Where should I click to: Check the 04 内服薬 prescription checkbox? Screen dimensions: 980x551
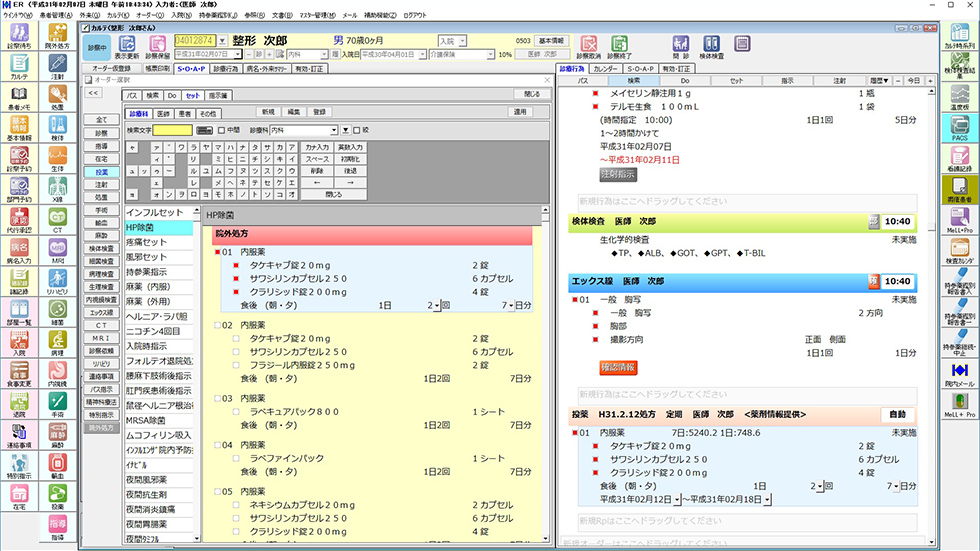(x=218, y=445)
